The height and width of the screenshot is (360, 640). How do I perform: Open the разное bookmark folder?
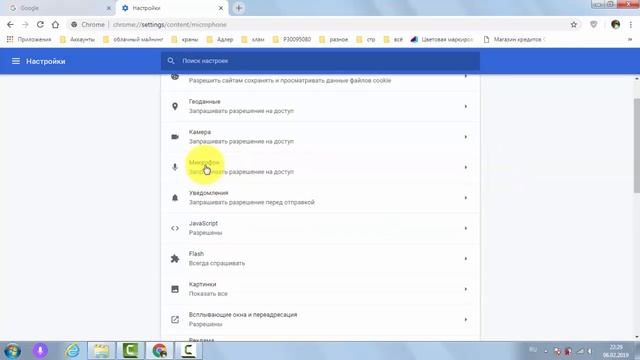coord(334,39)
